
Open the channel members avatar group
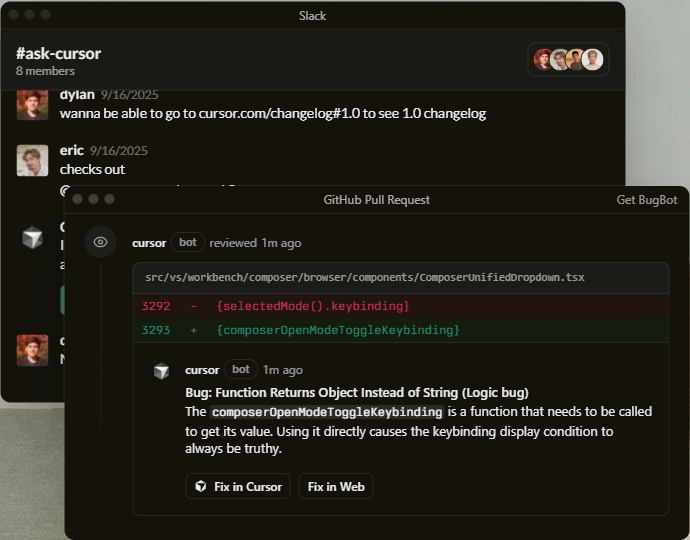click(x=568, y=60)
